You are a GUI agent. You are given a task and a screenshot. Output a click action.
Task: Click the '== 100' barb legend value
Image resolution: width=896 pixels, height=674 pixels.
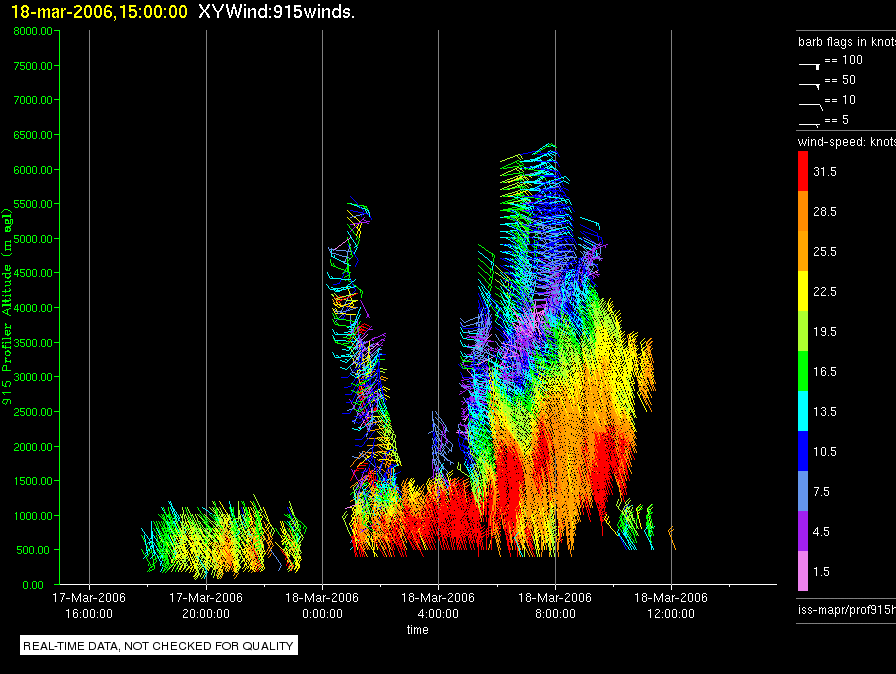click(x=843, y=60)
